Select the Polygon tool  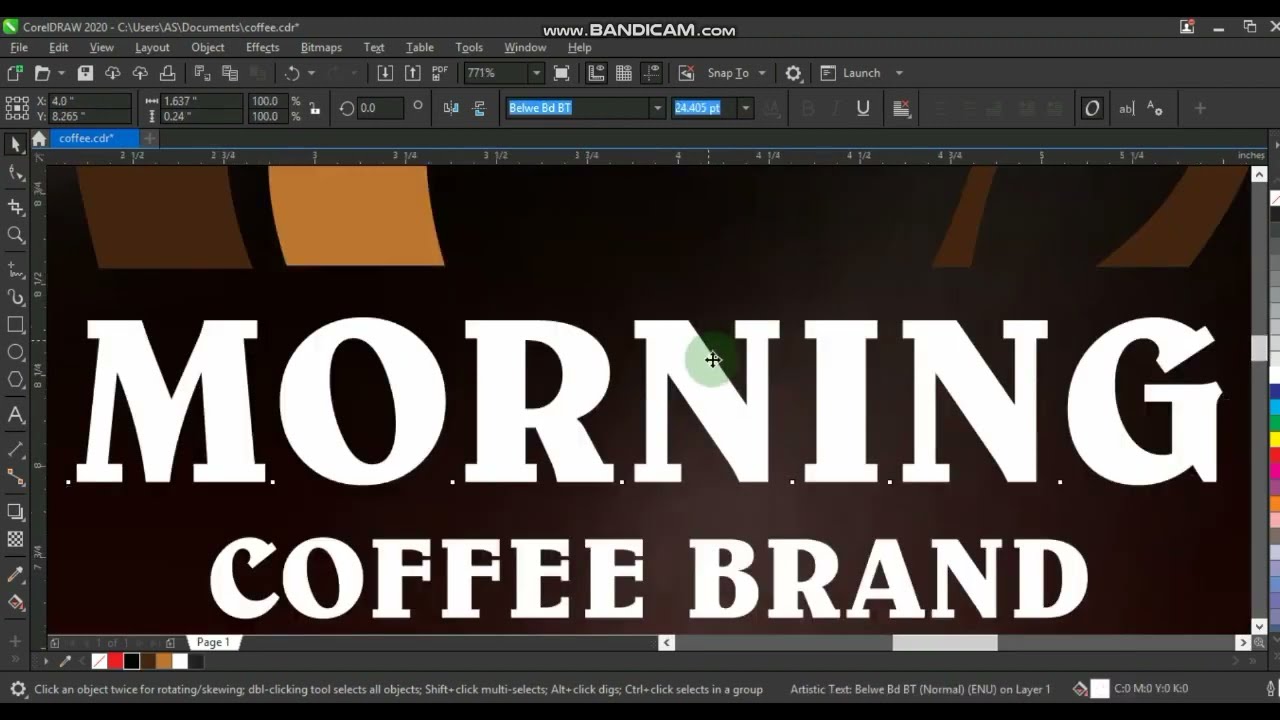pyautogui.click(x=15, y=380)
